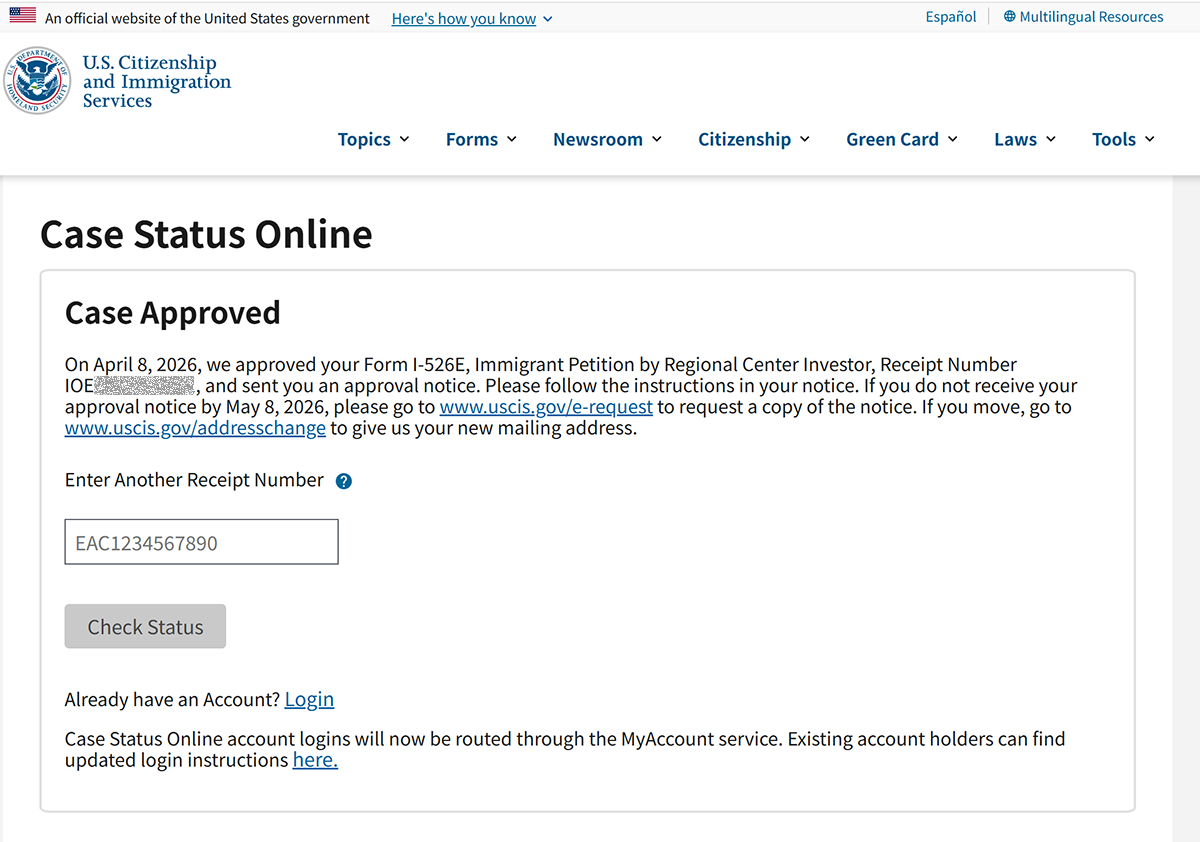Switch the site to Español
The width and height of the screenshot is (1200, 842).
pyautogui.click(x=951, y=17)
